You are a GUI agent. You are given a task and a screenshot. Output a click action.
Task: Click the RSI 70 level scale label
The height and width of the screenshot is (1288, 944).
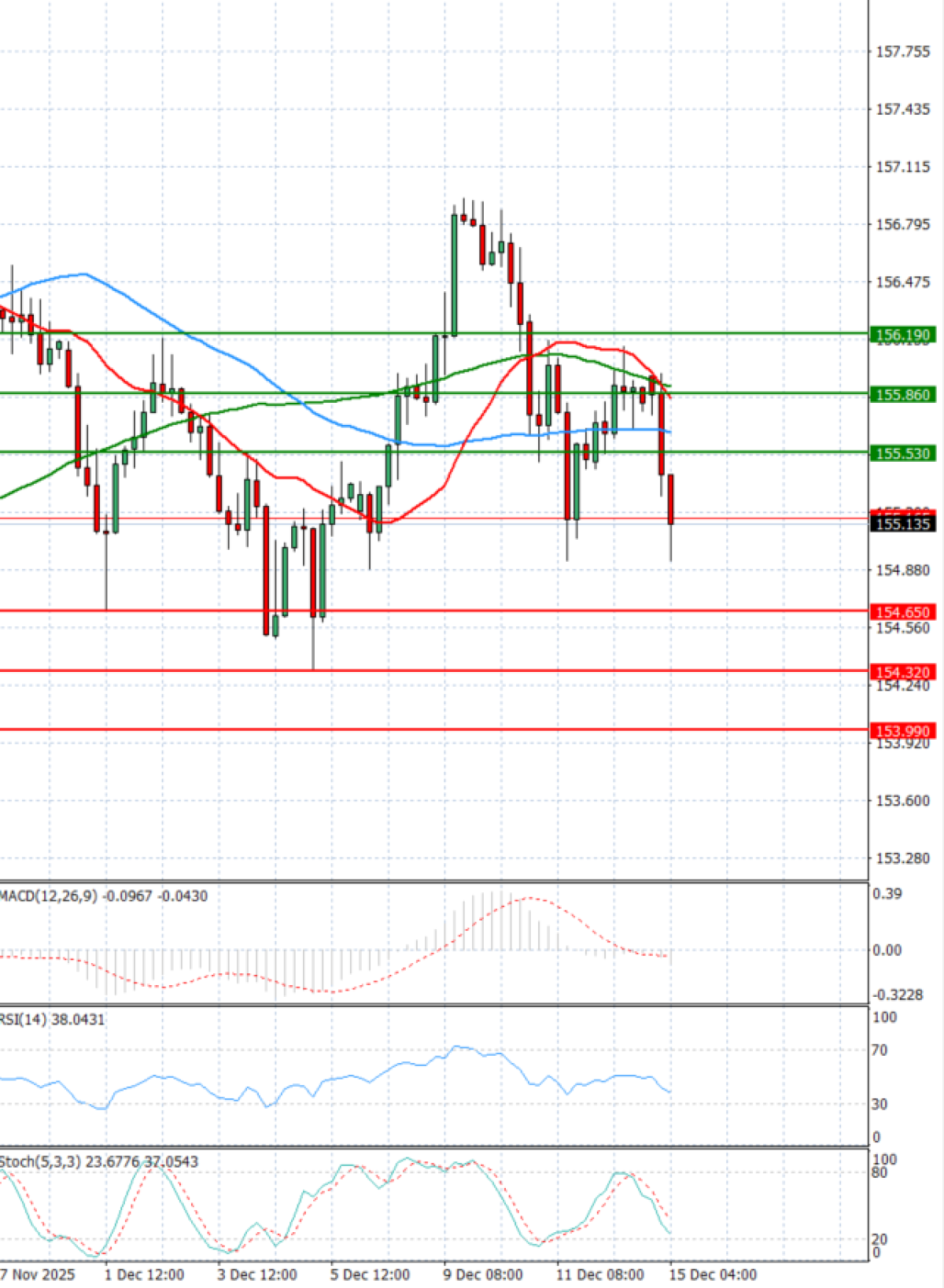pyautogui.click(x=879, y=1050)
